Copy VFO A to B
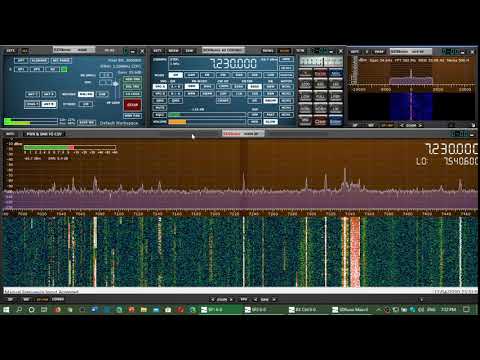The width and height of the screenshot is (480, 360). coord(175,87)
